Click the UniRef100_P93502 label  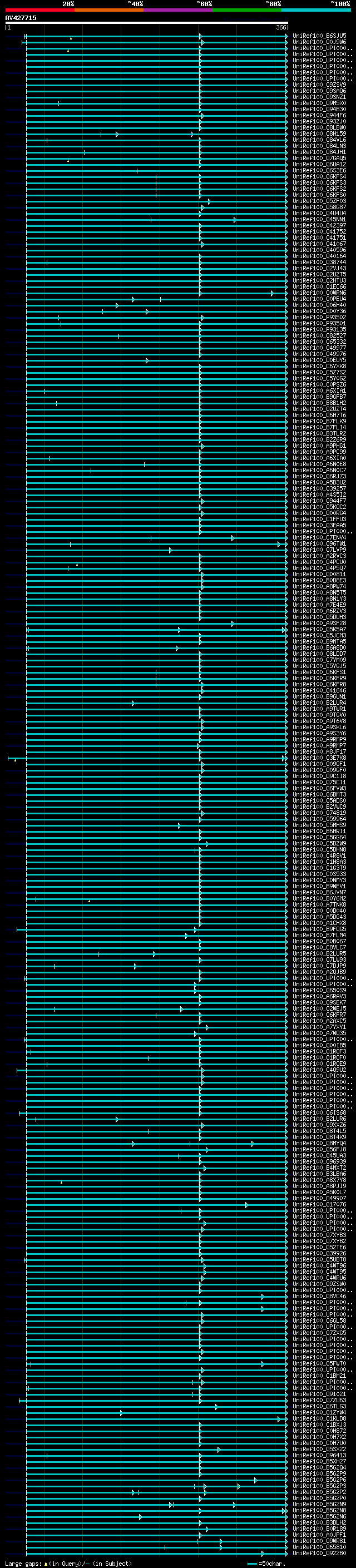pyautogui.click(x=319, y=317)
